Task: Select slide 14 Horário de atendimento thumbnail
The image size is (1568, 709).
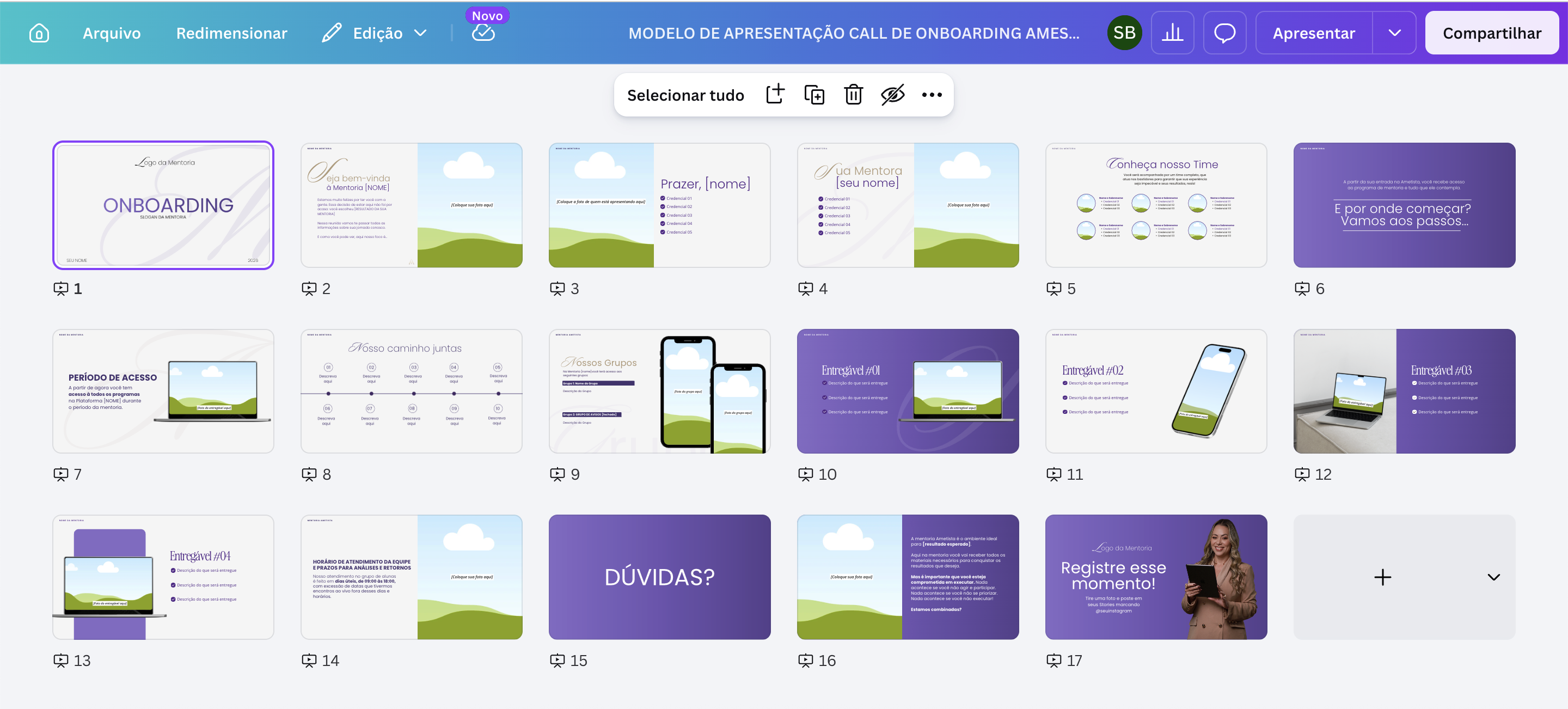Action: pos(412,577)
